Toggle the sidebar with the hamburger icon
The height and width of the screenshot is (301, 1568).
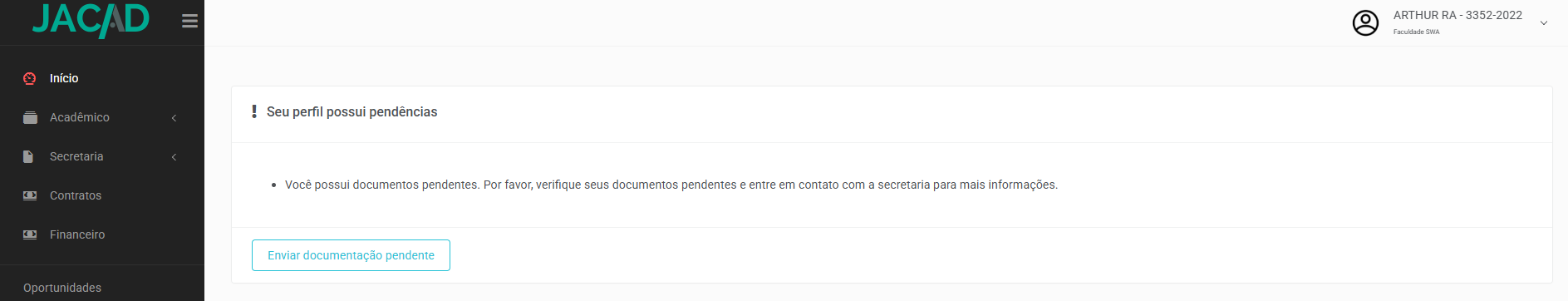(189, 21)
